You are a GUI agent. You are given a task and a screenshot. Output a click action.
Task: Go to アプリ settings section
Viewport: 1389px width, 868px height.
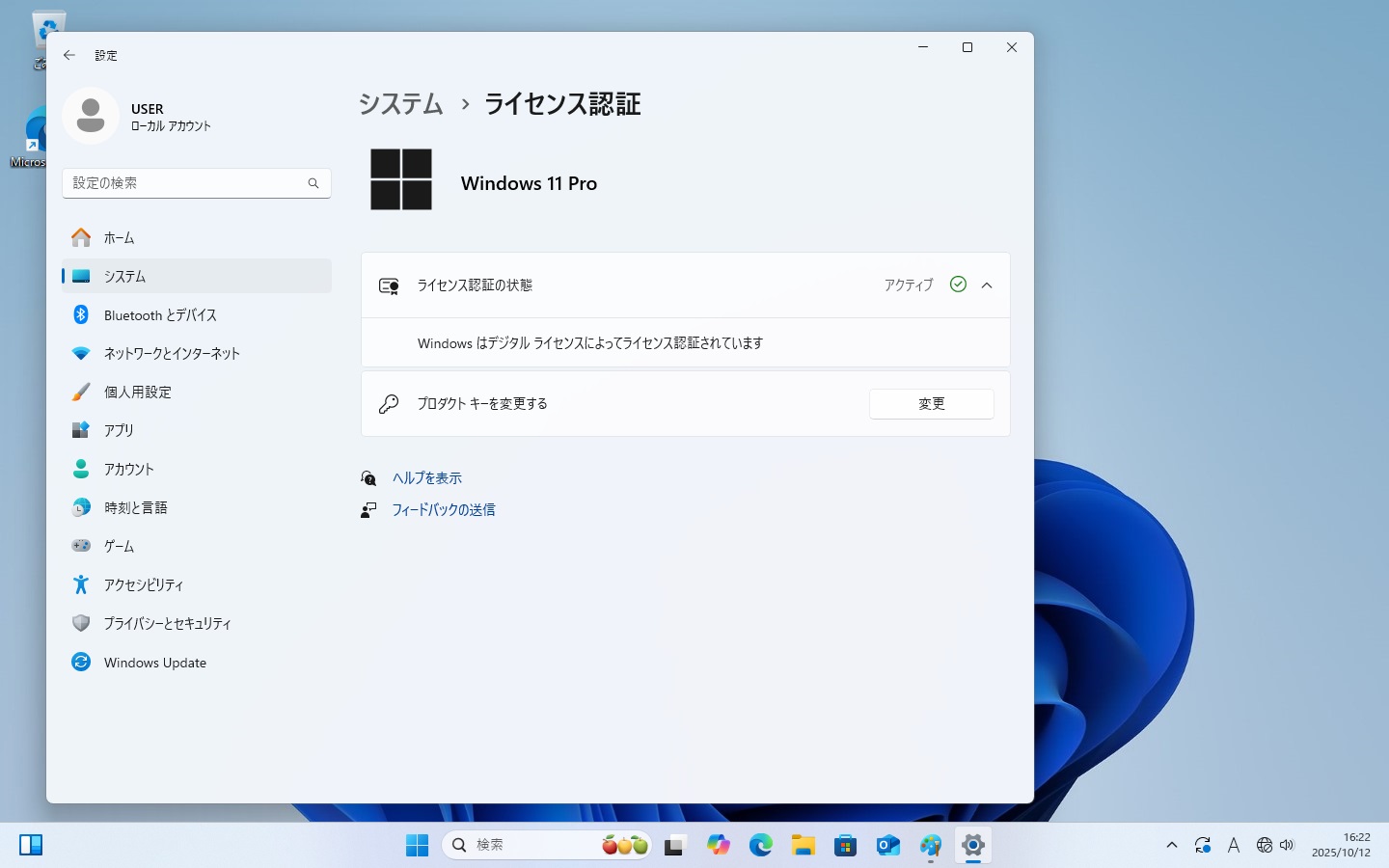(119, 431)
